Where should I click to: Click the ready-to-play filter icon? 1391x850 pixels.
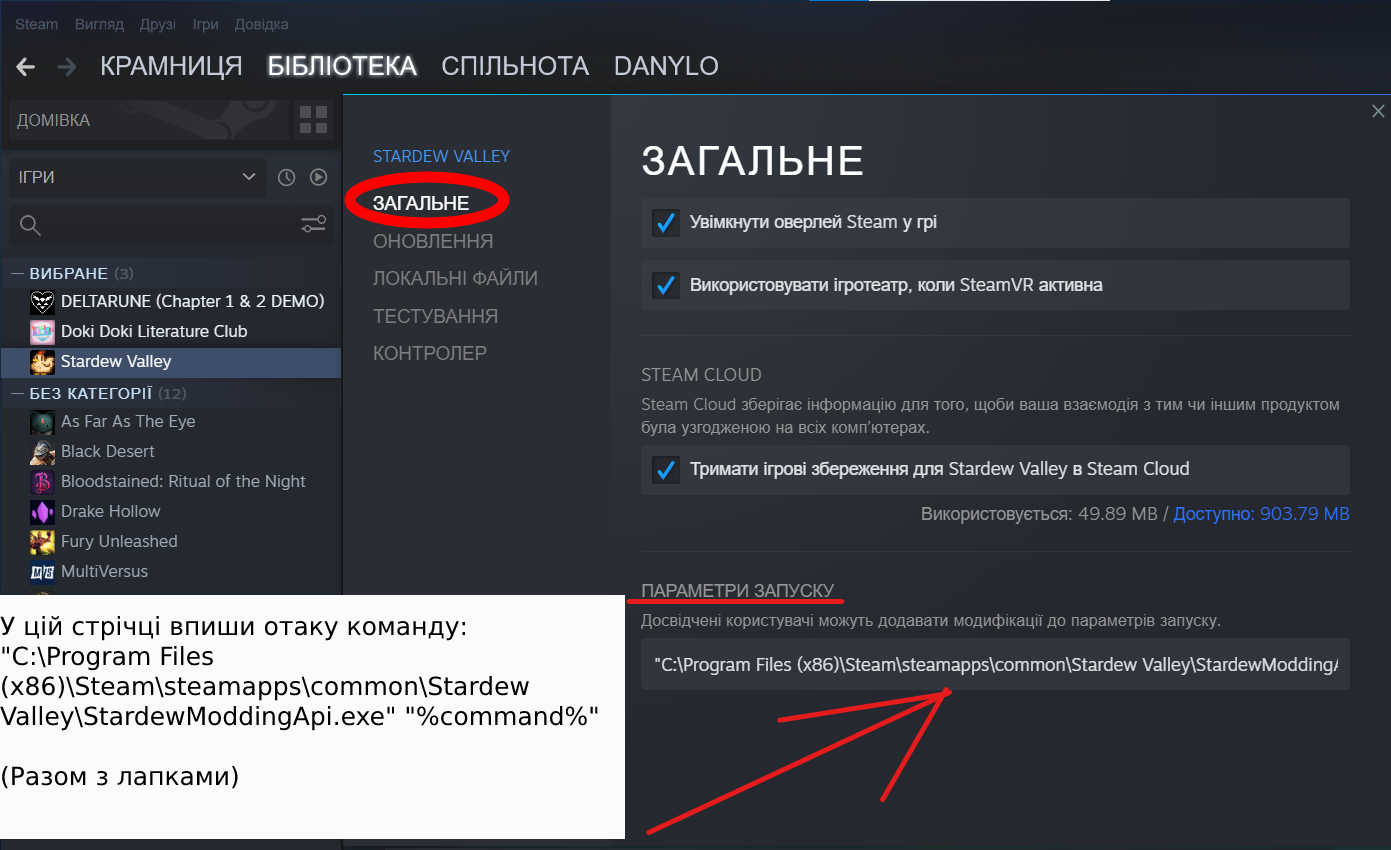click(319, 177)
